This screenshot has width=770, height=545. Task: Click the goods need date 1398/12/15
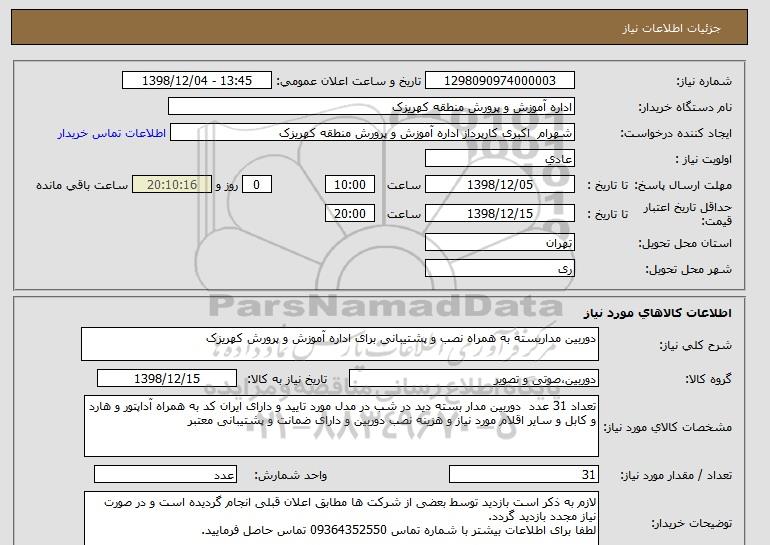[x=167, y=379]
